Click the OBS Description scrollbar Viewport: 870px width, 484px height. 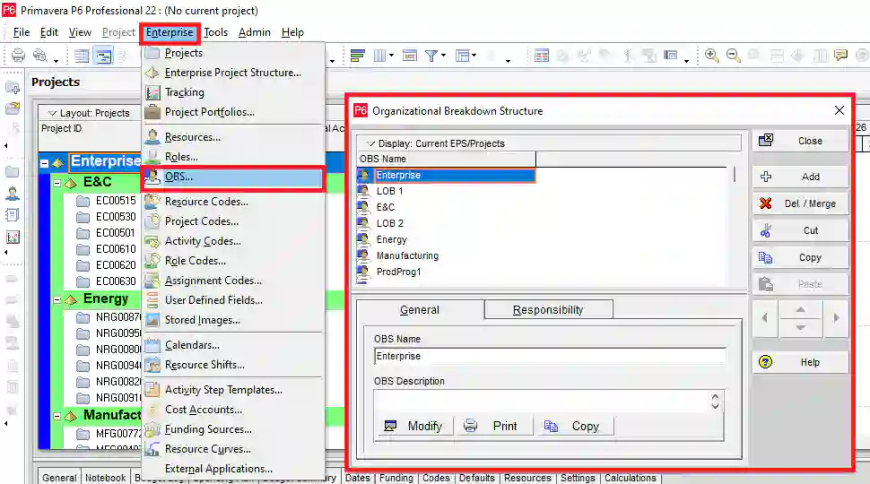tap(715, 401)
